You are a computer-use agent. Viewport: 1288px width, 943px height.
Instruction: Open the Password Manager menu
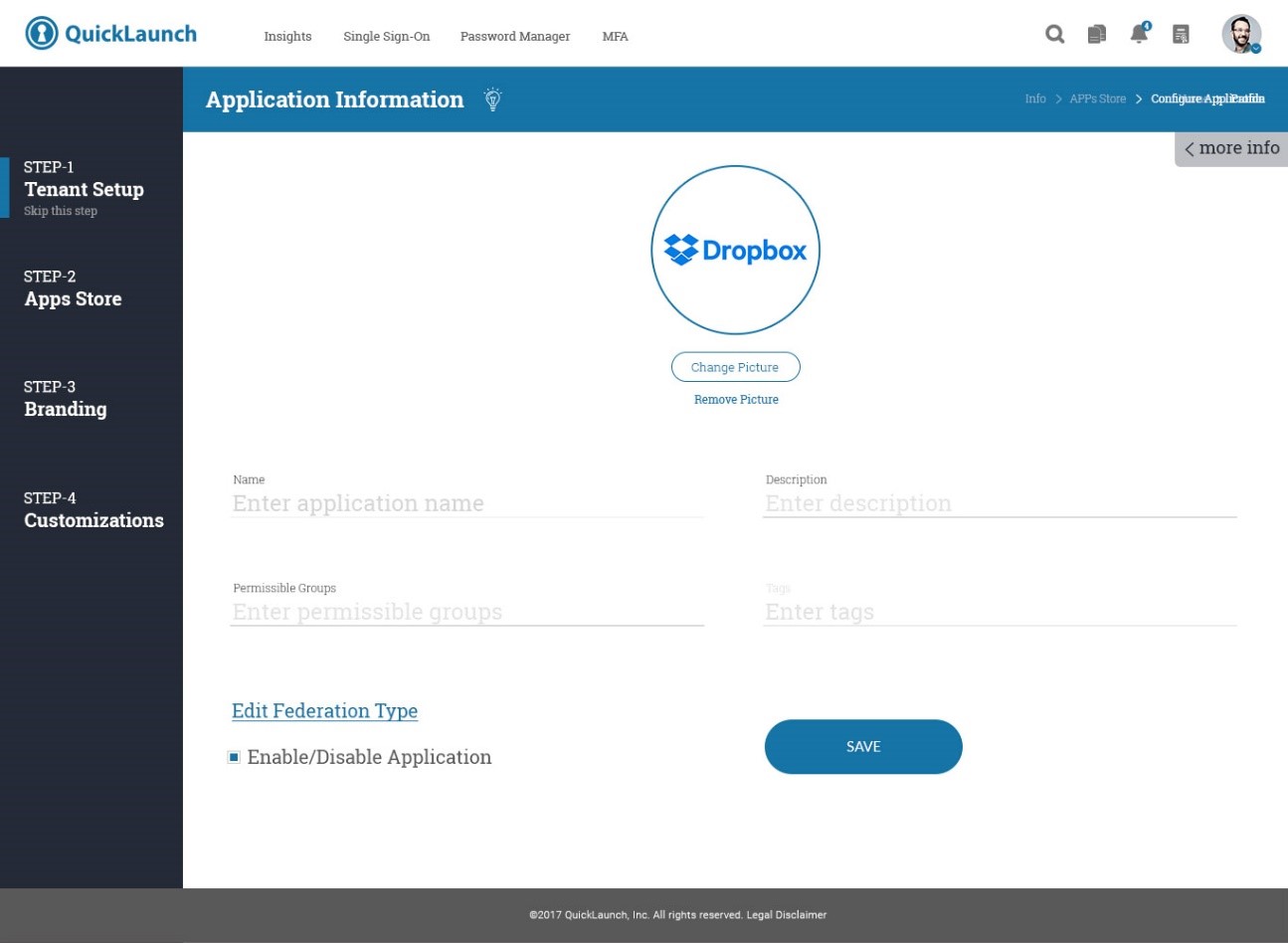click(515, 36)
